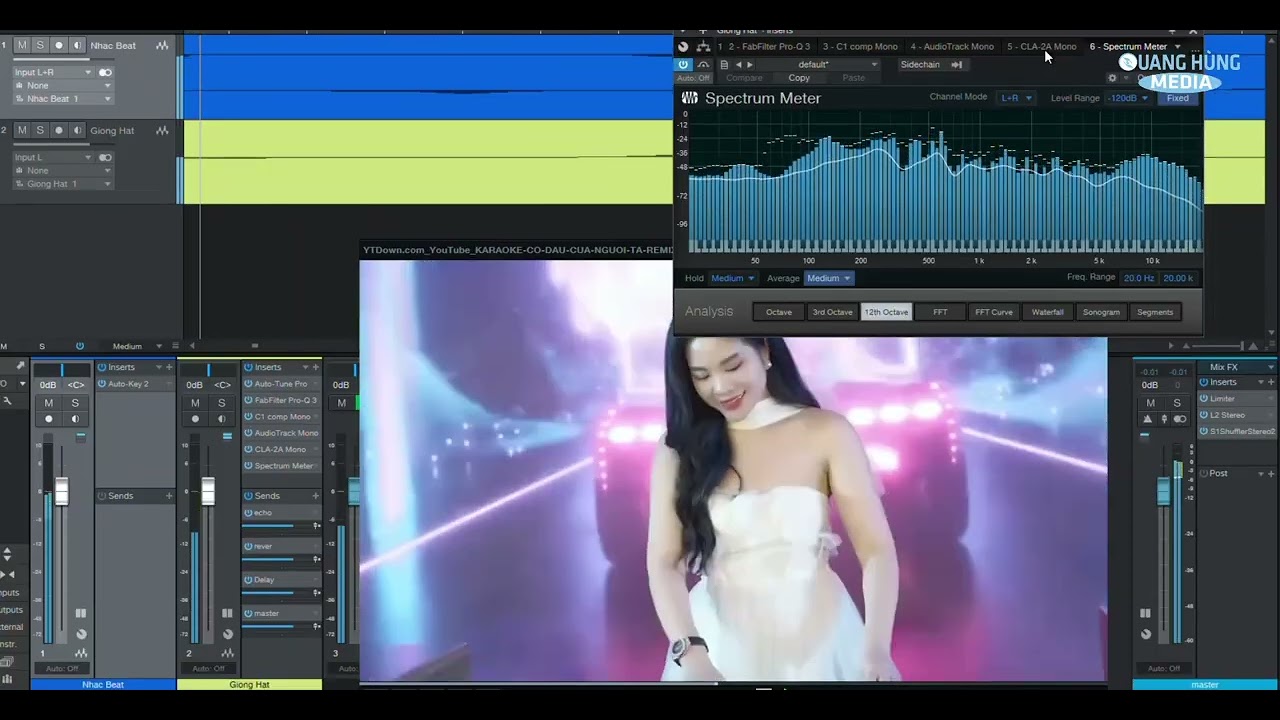Image resolution: width=1280 pixels, height=720 pixels.
Task: Bypass the Auto-Tune Pro insert
Action: tap(249, 384)
